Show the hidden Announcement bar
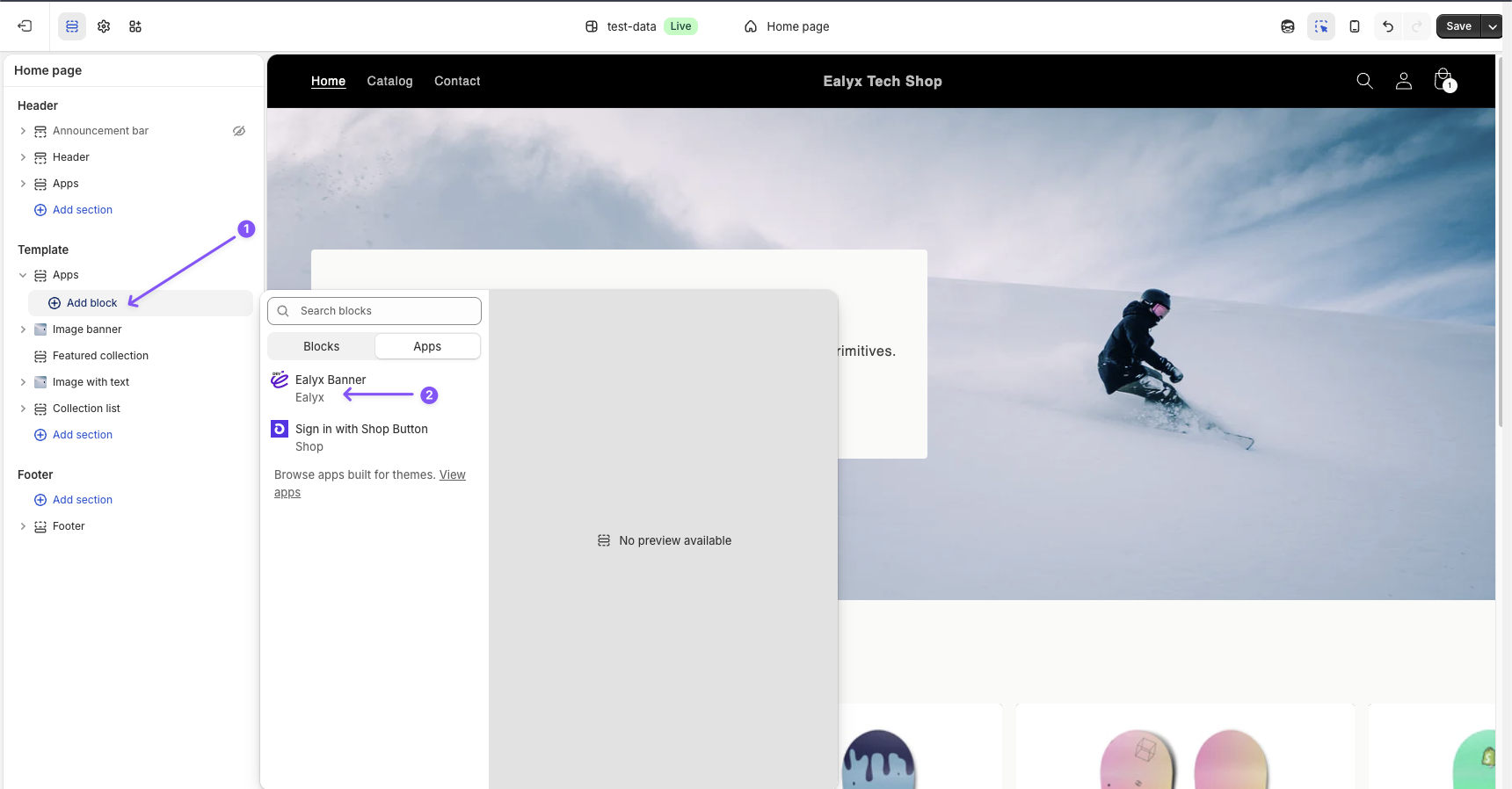This screenshot has width=1512, height=789. tap(239, 131)
